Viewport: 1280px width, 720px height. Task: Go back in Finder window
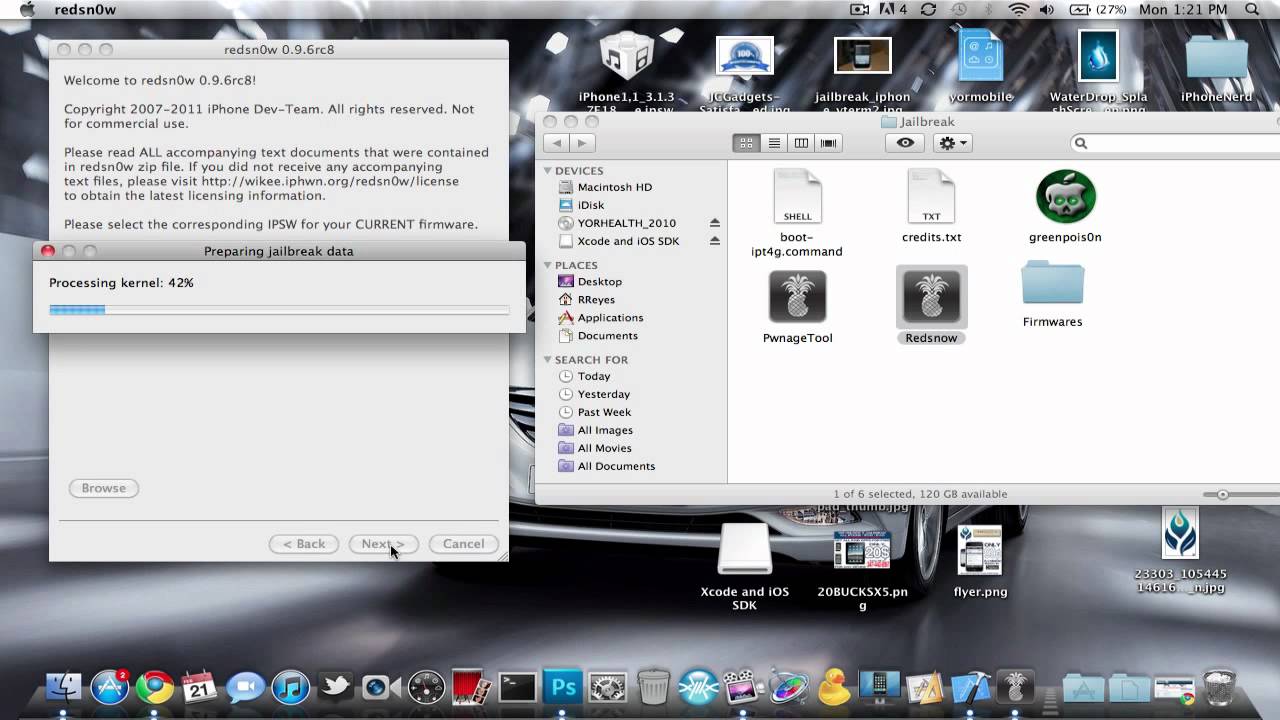[555, 143]
